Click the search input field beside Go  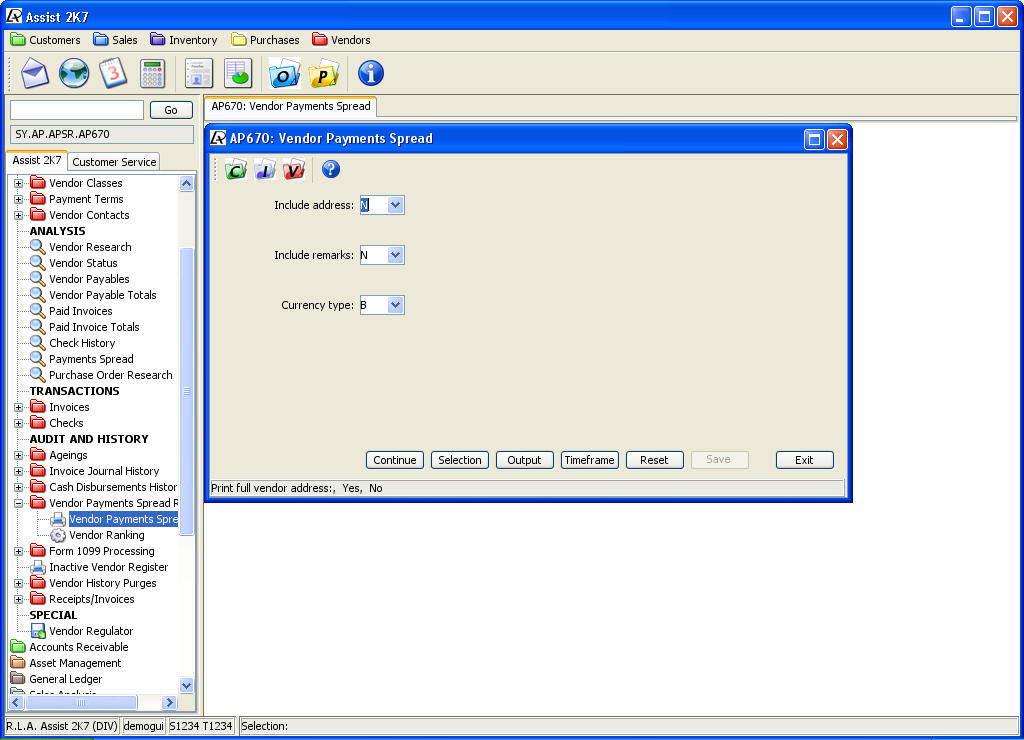[77, 110]
